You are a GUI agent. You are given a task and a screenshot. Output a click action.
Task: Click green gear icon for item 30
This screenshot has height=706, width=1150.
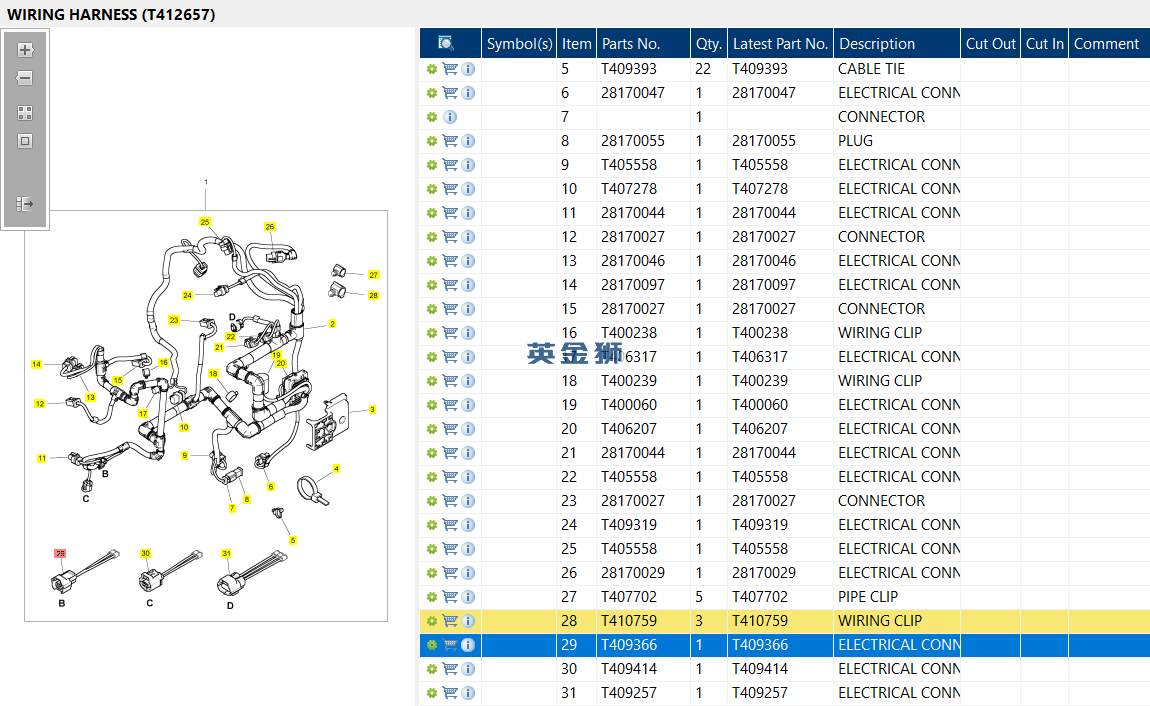pos(432,669)
